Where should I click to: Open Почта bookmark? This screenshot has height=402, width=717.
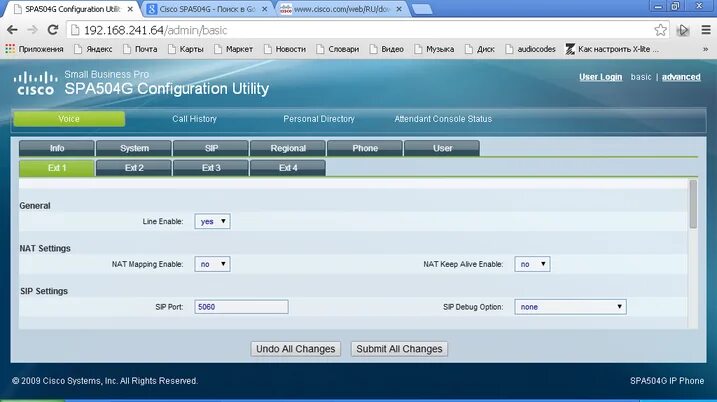[140, 49]
